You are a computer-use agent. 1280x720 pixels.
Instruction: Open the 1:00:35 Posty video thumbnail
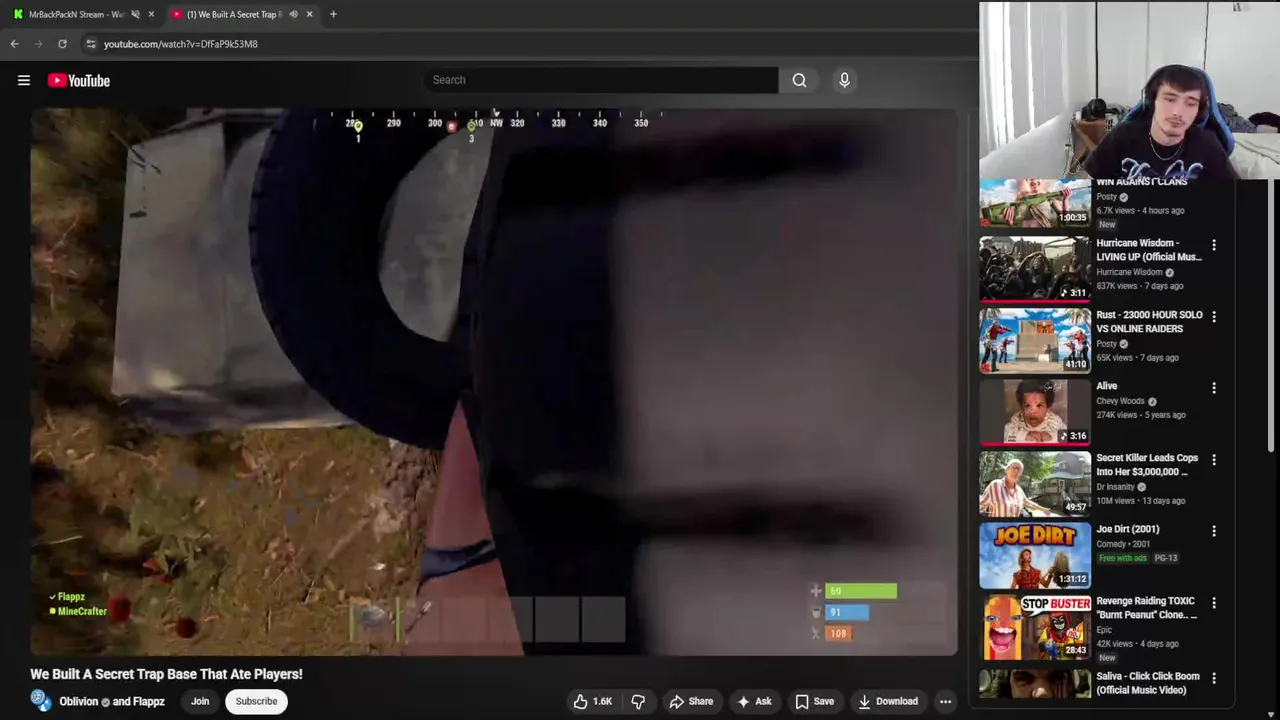(x=1035, y=203)
